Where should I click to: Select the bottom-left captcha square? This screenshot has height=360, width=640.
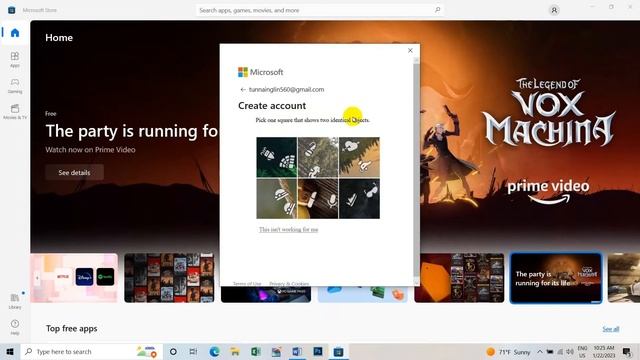(277, 198)
